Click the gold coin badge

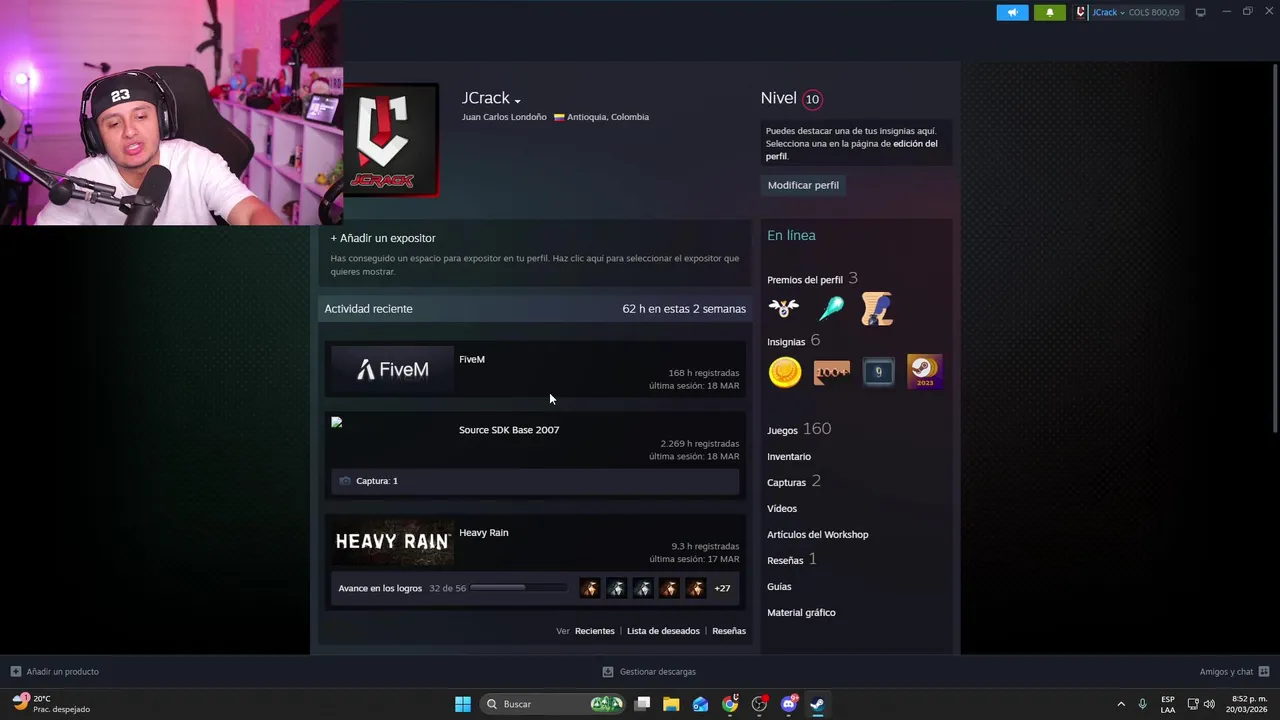785,372
